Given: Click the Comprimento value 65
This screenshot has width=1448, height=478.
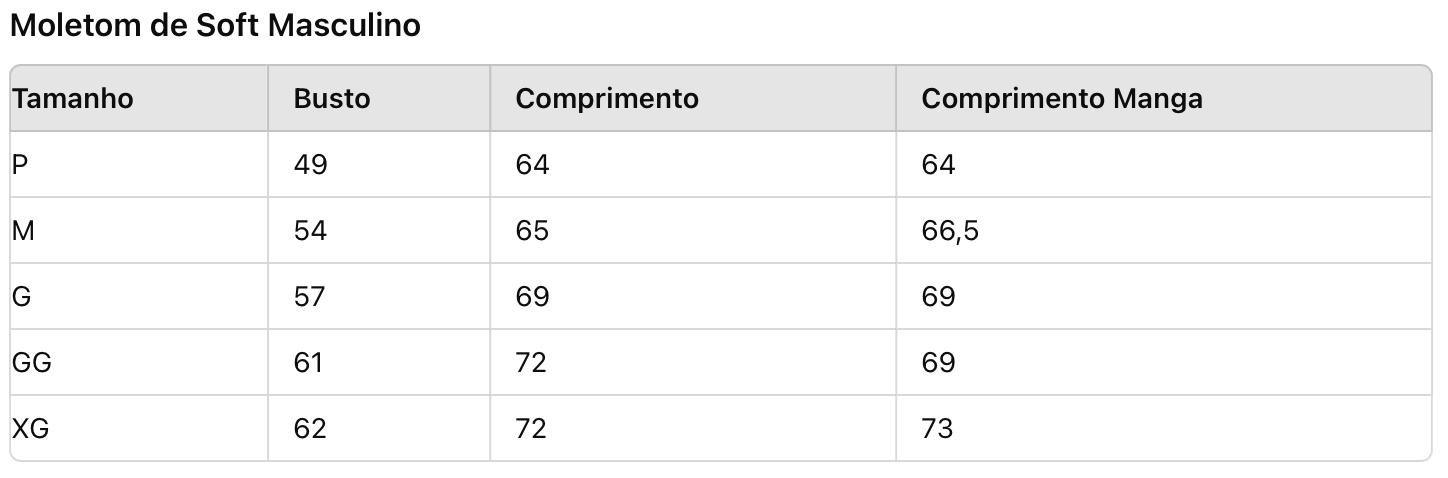Looking at the screenshot, I should (533, 231).
